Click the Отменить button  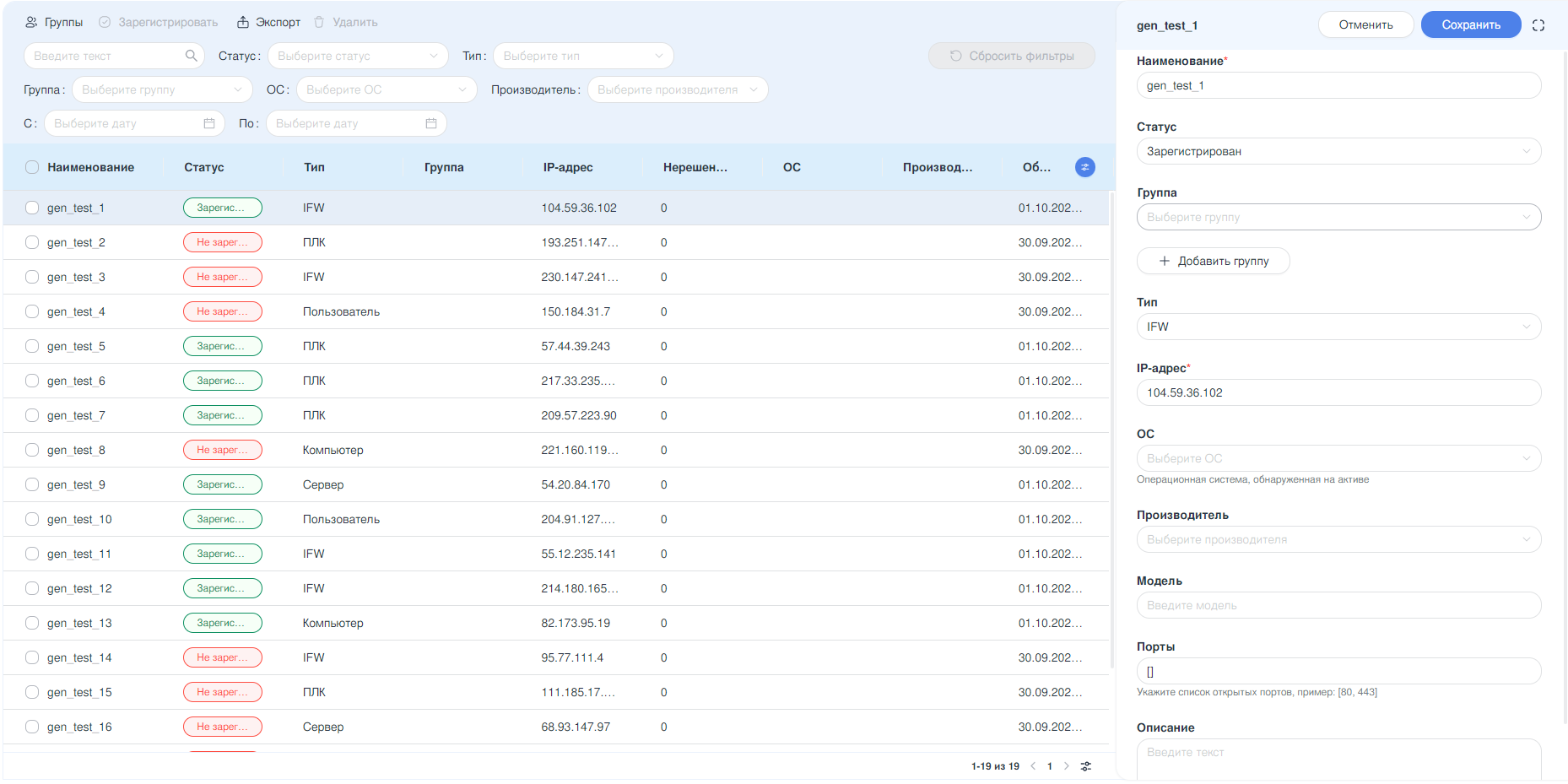1365,24
